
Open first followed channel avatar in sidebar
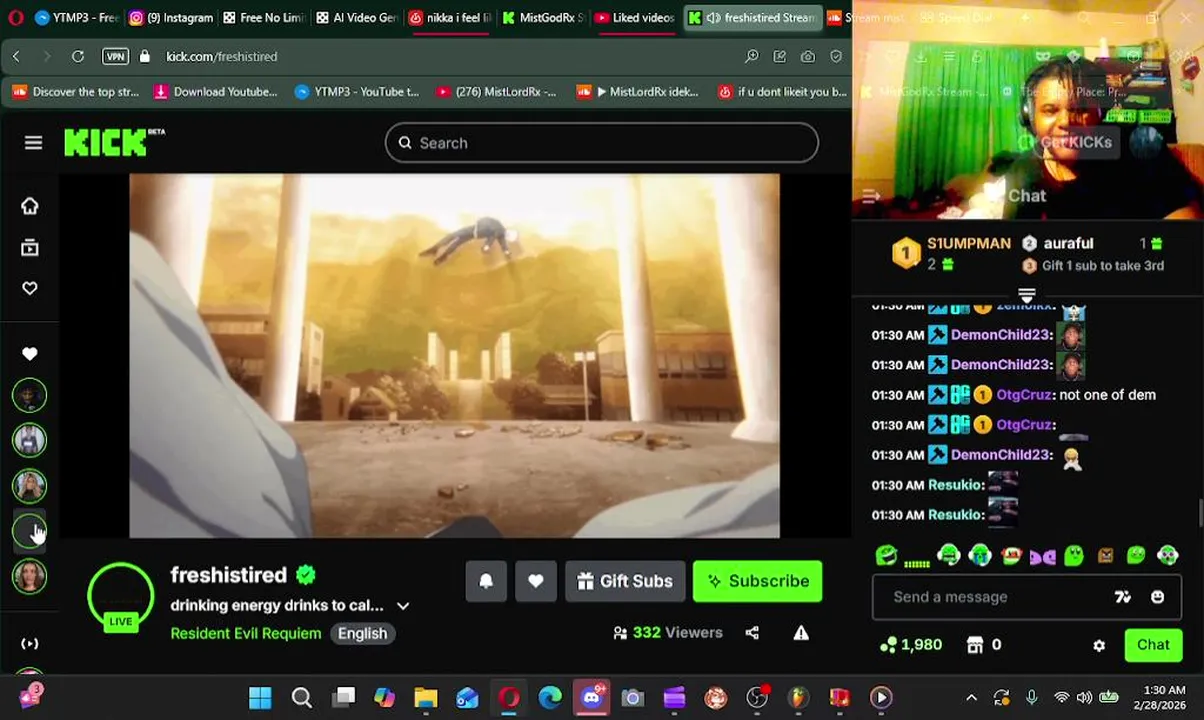pos(30,396)
